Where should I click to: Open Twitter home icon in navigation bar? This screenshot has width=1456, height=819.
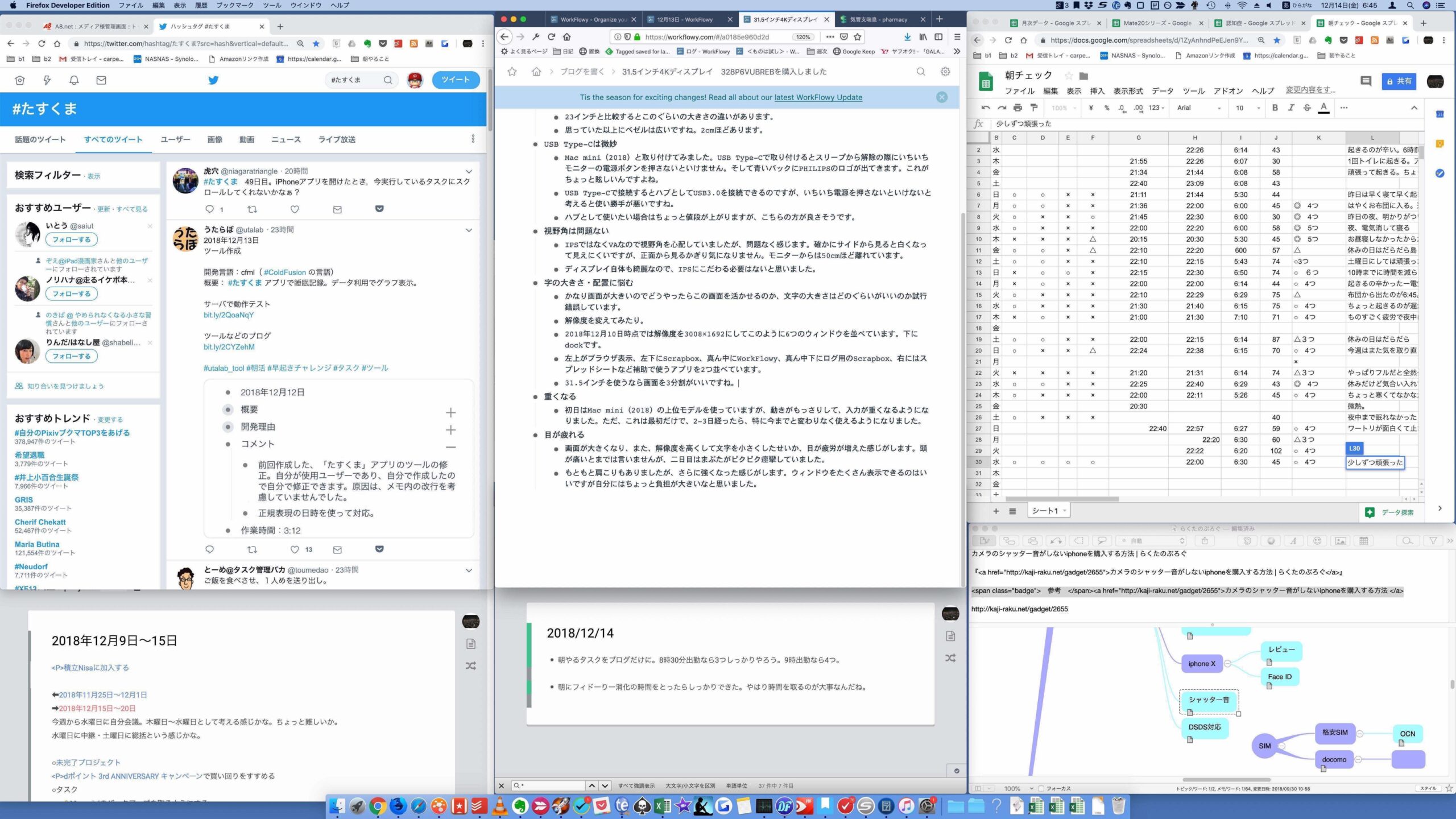pyautogui.click(x=20, y=80)
